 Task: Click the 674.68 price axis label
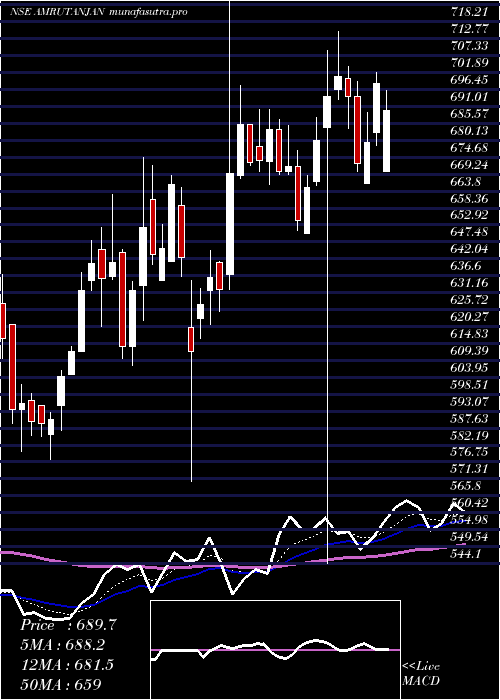click(x=470, y=148)
